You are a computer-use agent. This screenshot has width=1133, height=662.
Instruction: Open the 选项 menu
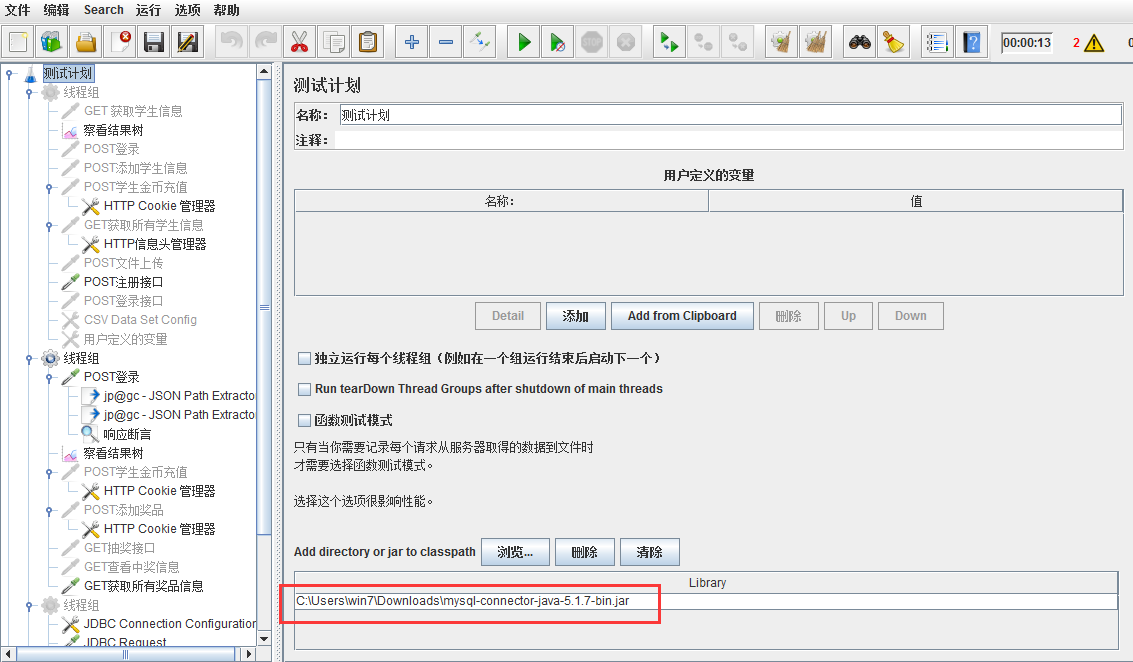[187, 10]
